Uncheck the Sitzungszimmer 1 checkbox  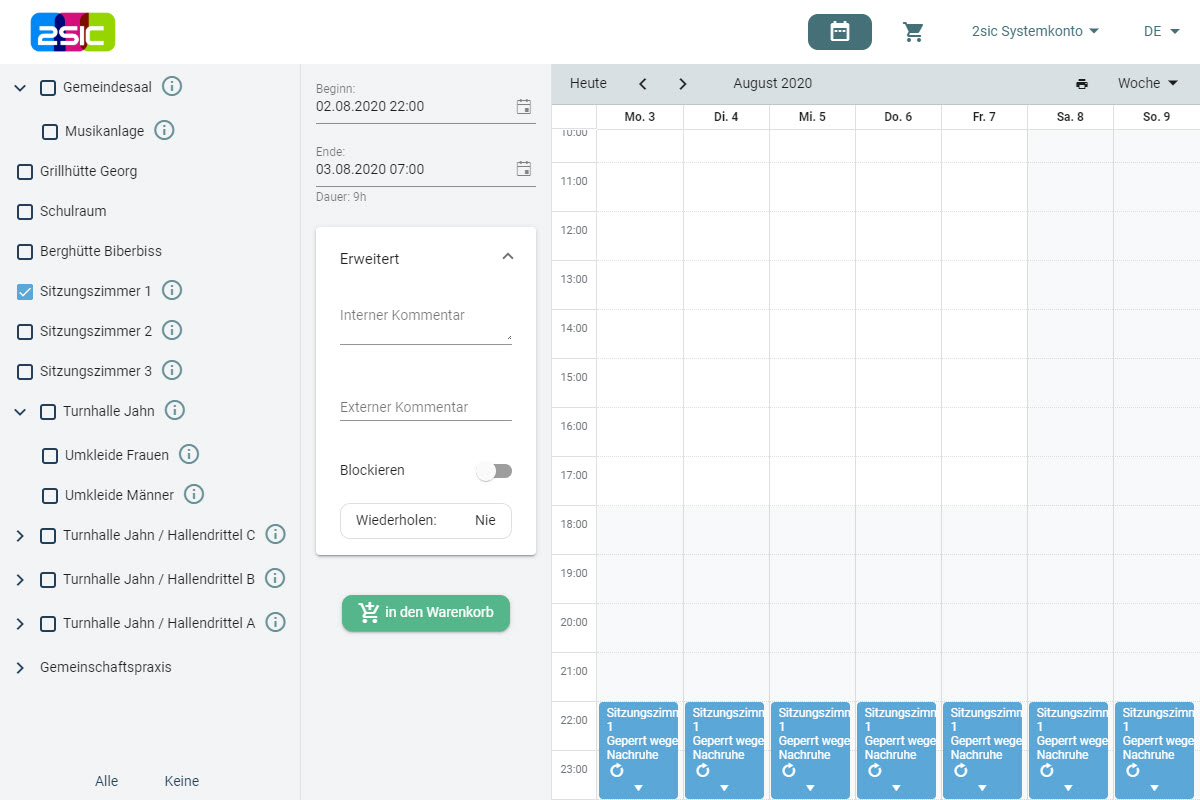click(x=26, y=292)
